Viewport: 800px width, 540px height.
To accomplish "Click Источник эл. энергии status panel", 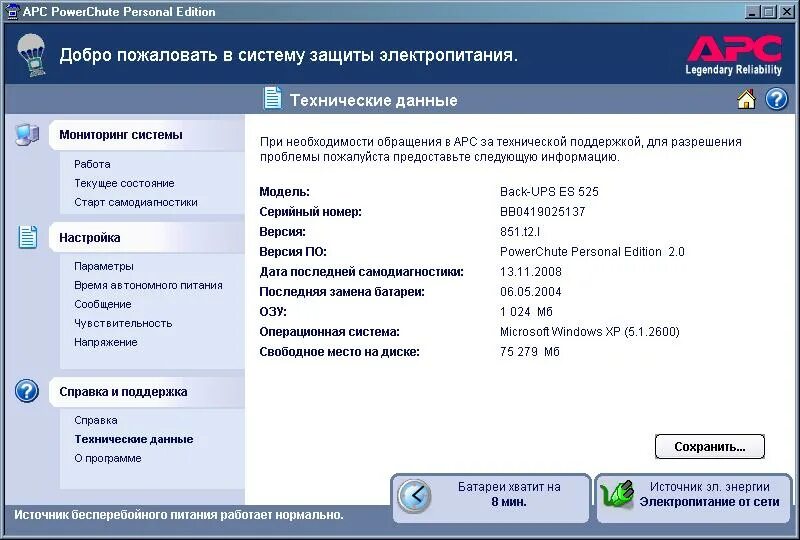I will pyautogui.click(x=694, y=498).
